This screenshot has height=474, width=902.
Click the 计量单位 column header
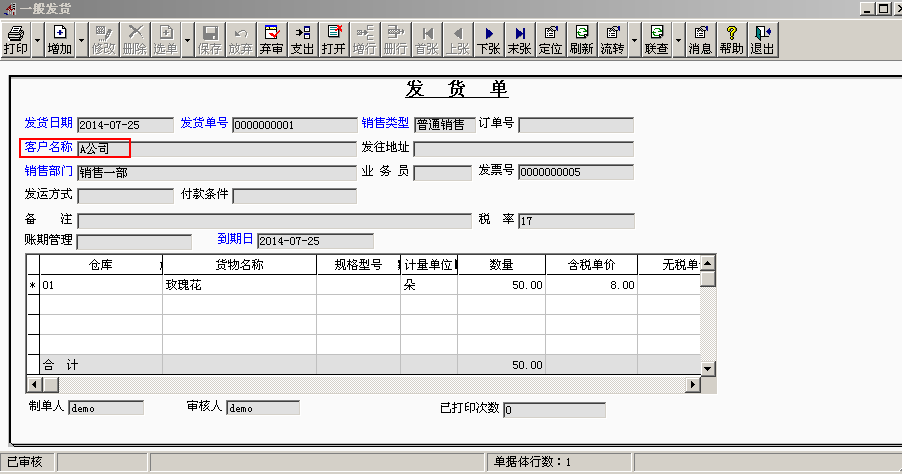pos(429,265)
